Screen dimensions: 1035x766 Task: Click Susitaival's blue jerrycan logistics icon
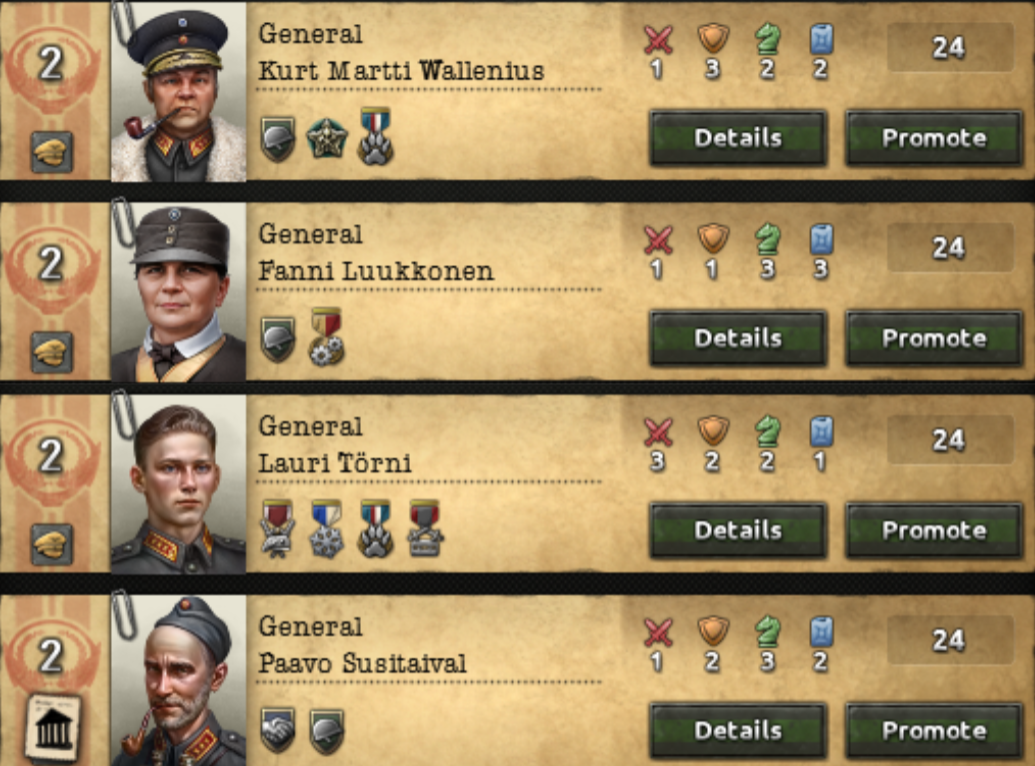click(821, 632)
